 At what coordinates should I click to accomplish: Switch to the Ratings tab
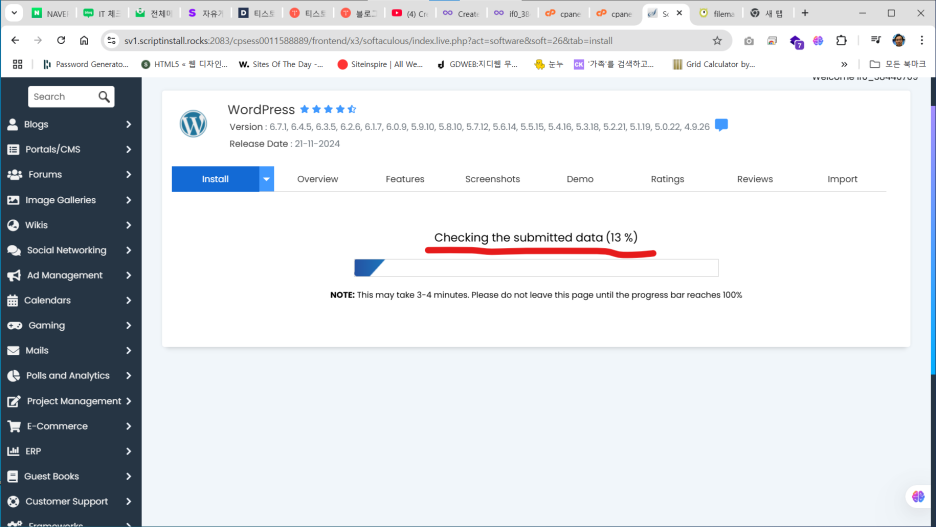[667, 179]
